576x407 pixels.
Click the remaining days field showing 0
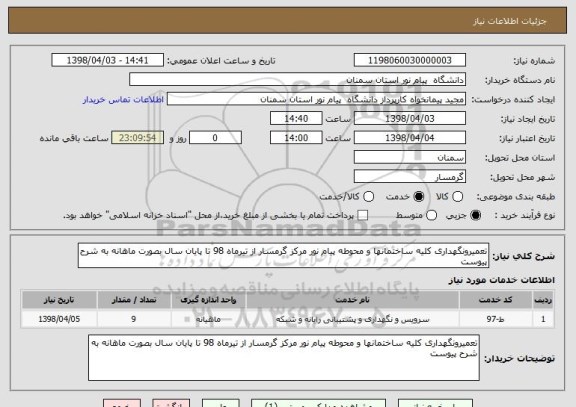click(215, 138)
